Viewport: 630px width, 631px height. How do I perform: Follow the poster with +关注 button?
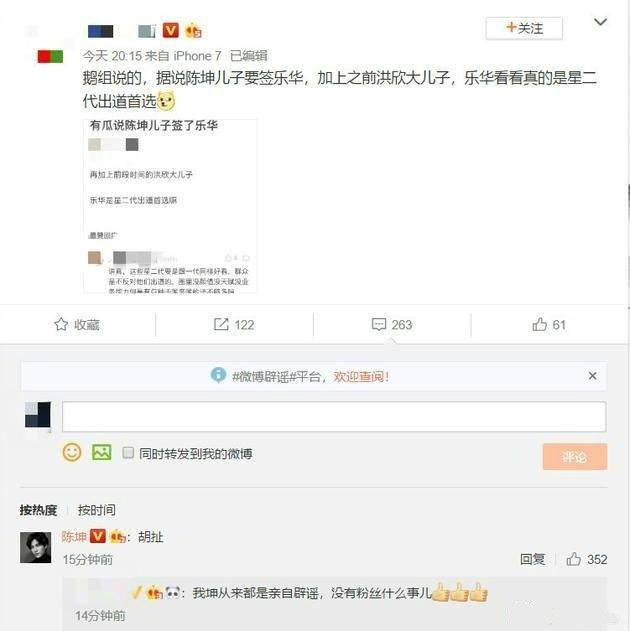[x=524, y=28]
